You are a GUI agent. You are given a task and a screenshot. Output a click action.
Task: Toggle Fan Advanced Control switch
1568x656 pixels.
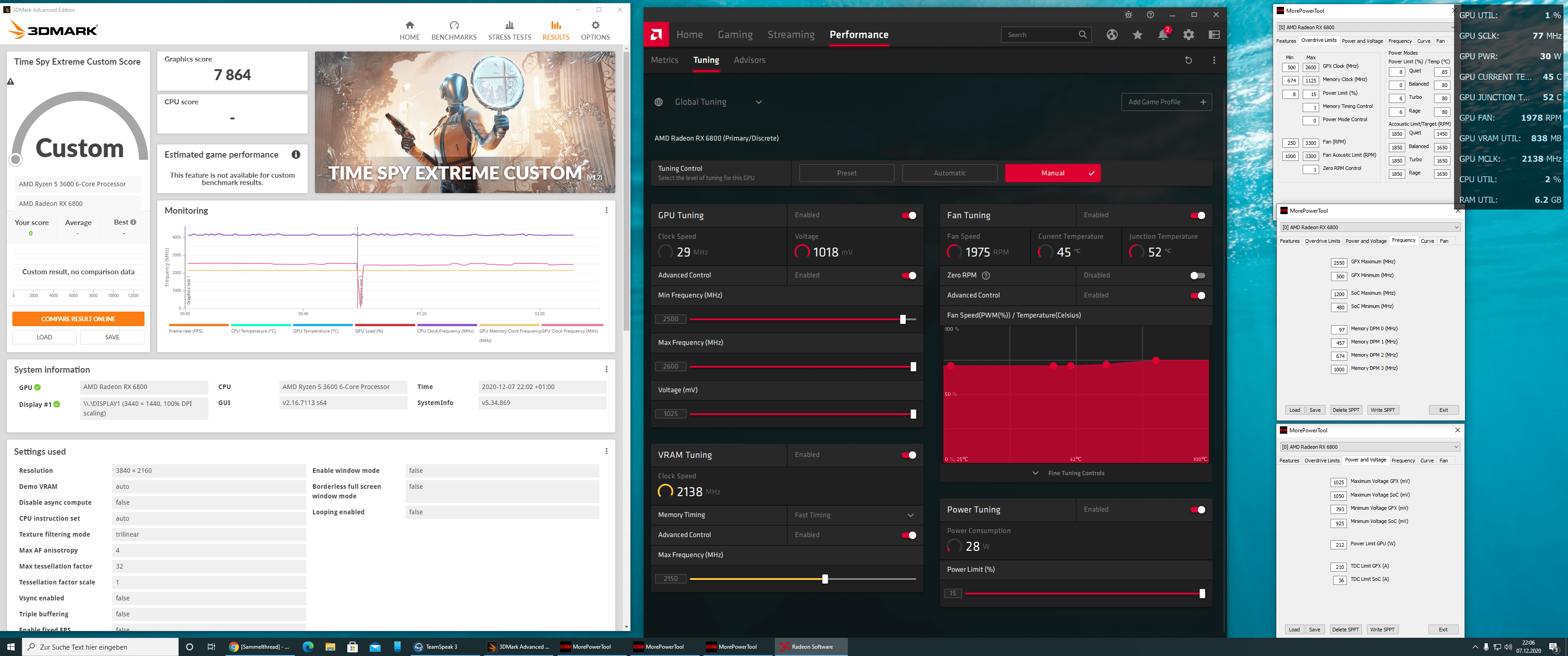(x=1197, y=296)
